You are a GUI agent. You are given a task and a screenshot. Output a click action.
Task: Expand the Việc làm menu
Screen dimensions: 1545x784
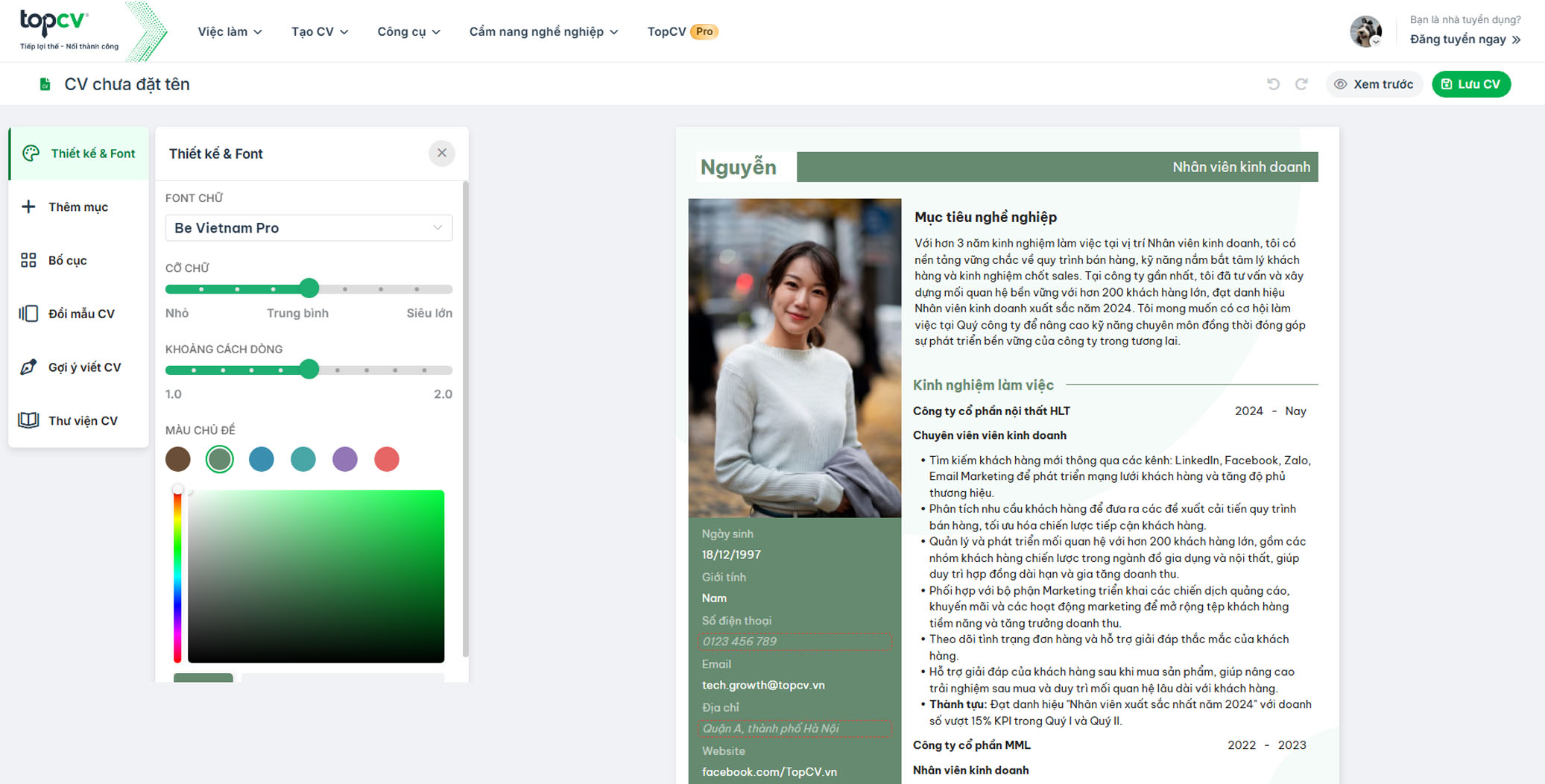230,31
